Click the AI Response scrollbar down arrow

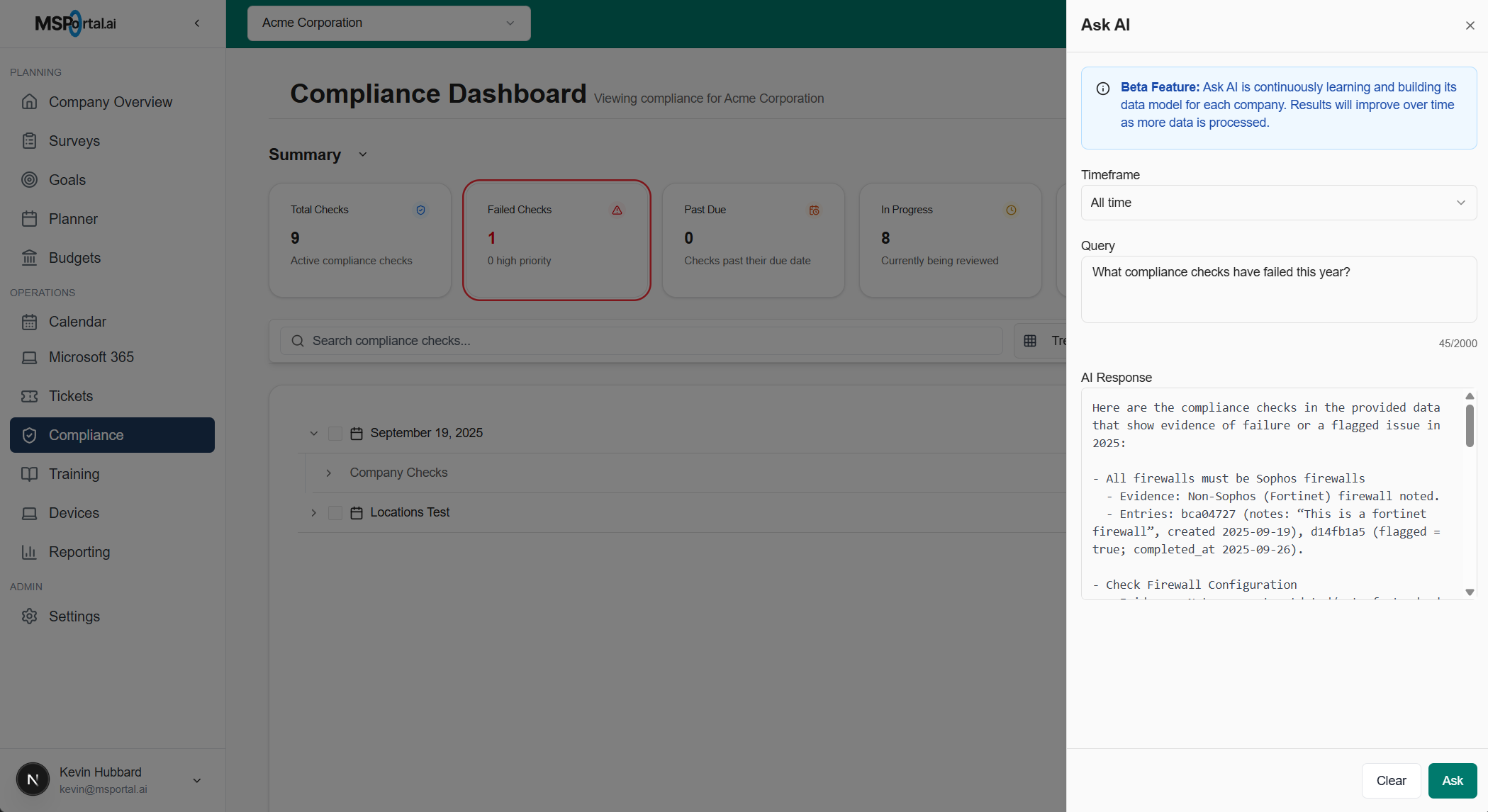click(1470, 592)
